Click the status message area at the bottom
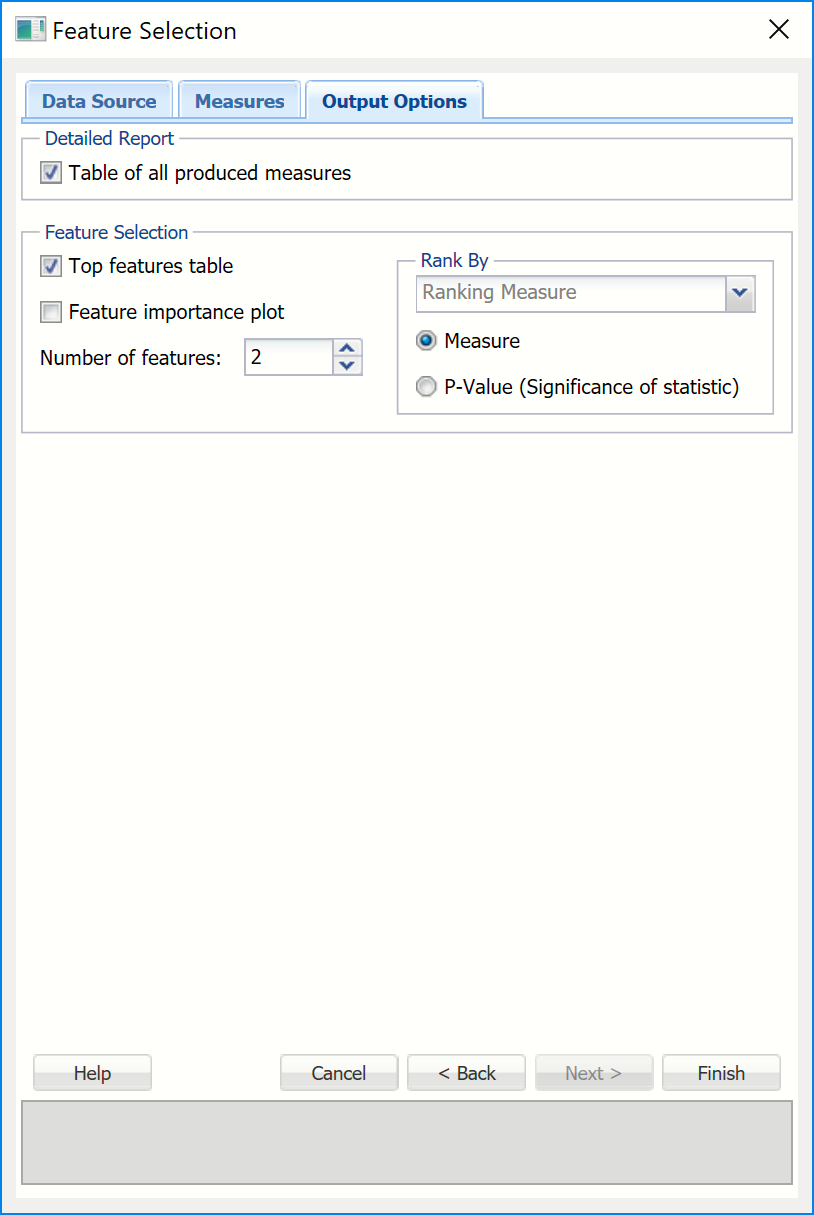 pyautogui.click(x=406, y=1142)
